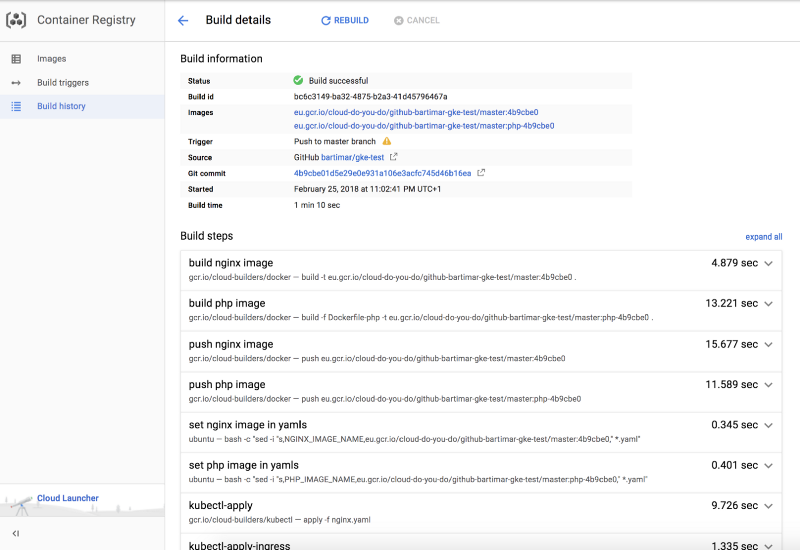
Task: Select Build history in the sidebar
Action: (x=82, y=106)
